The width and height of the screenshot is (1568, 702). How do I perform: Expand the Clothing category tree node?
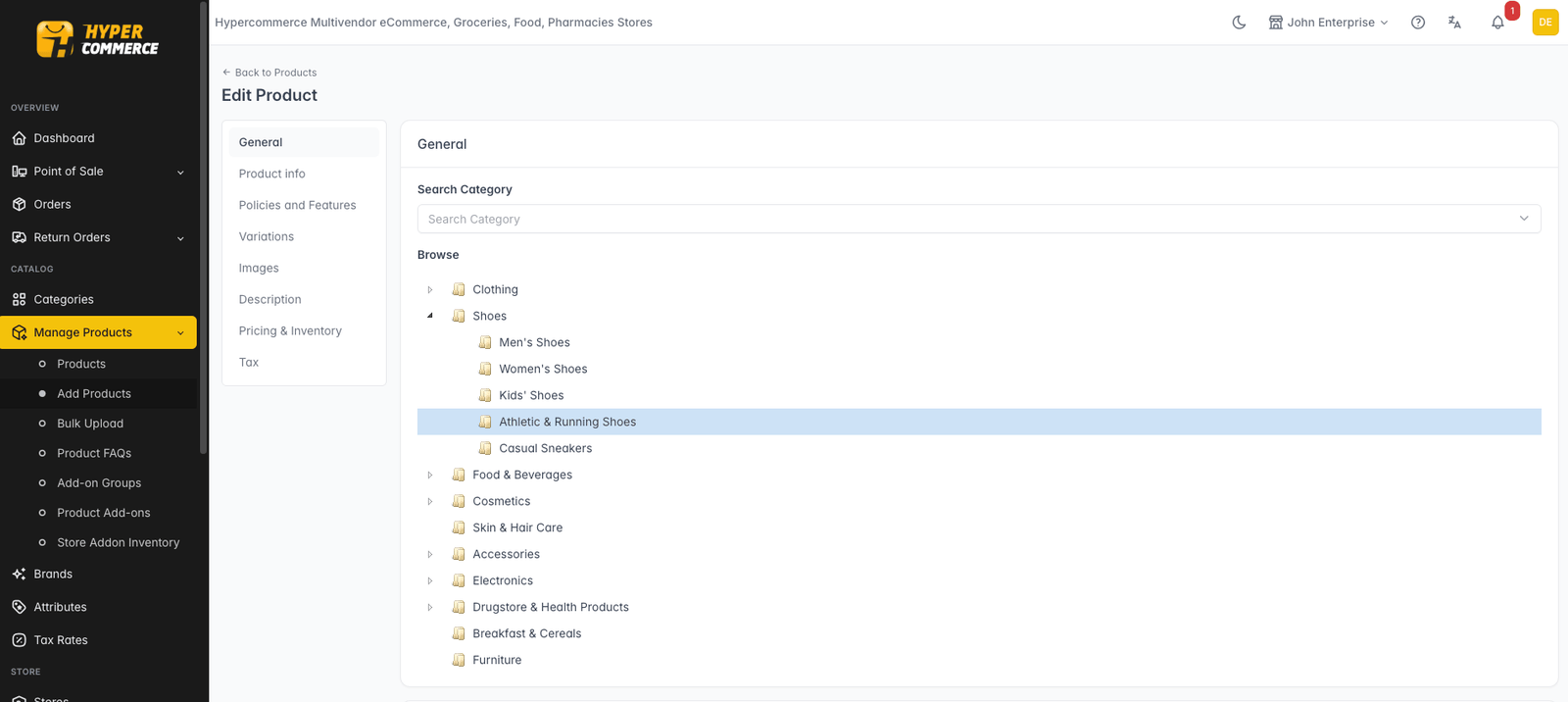click(430, 289)
